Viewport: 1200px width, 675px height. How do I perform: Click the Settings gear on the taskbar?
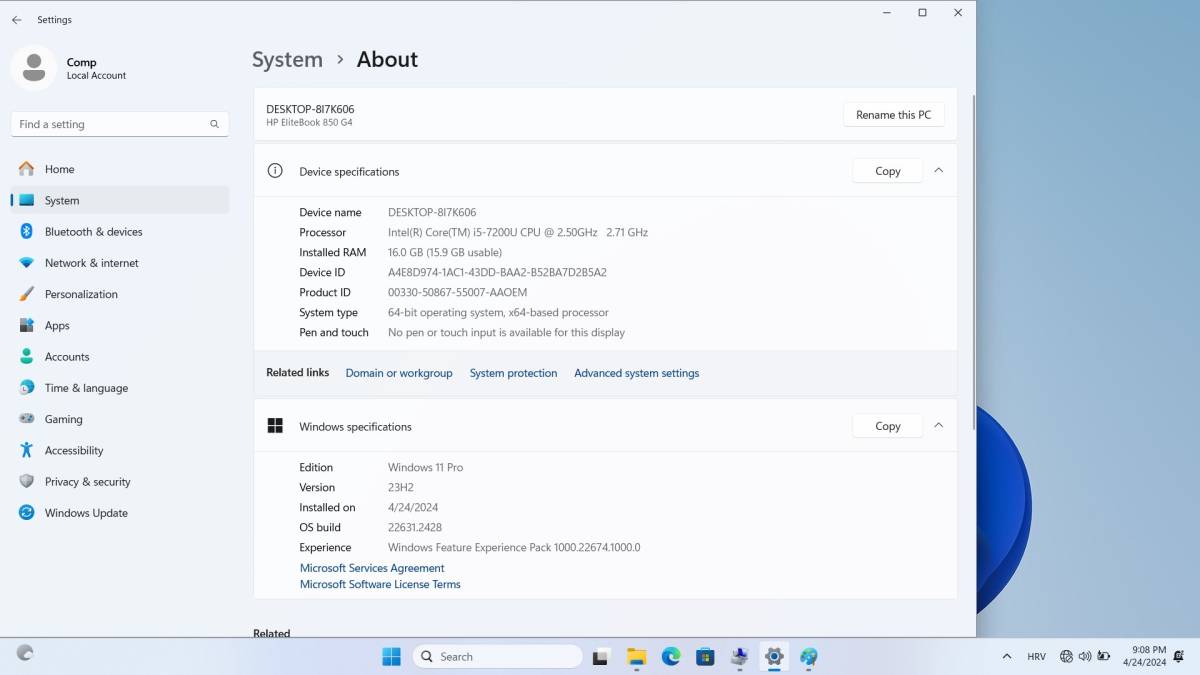(774, 657)
